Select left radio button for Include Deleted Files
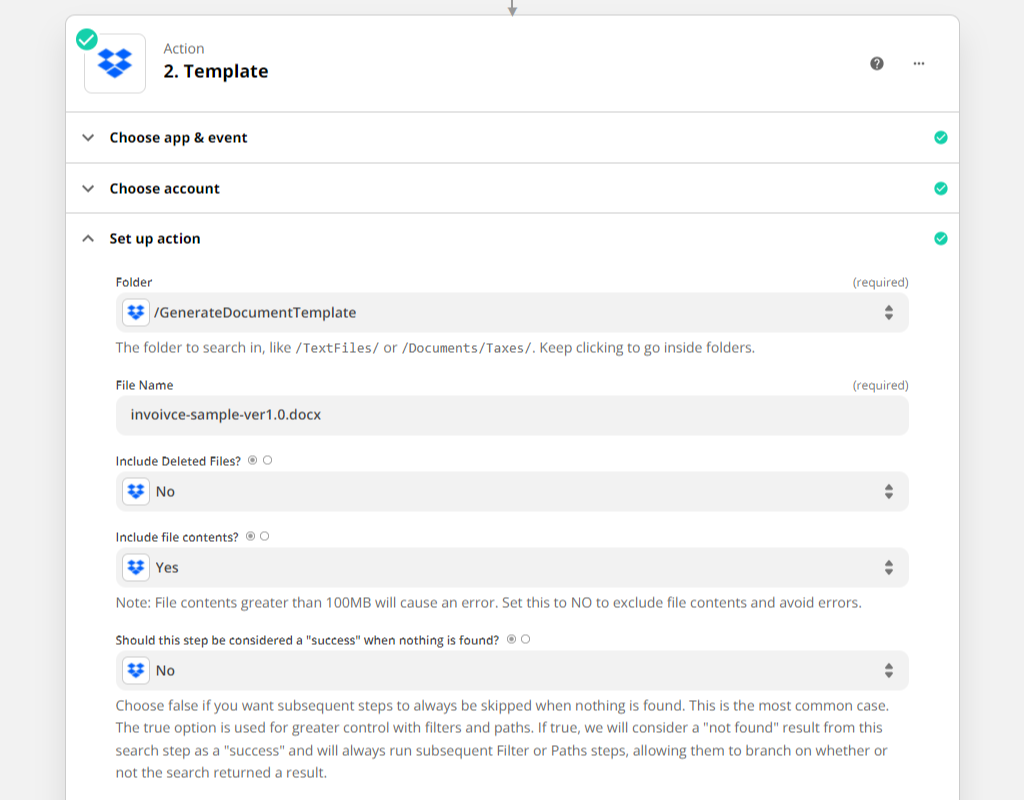The width and height of the screenshot is (1024, 800). [x=252, y=460]
